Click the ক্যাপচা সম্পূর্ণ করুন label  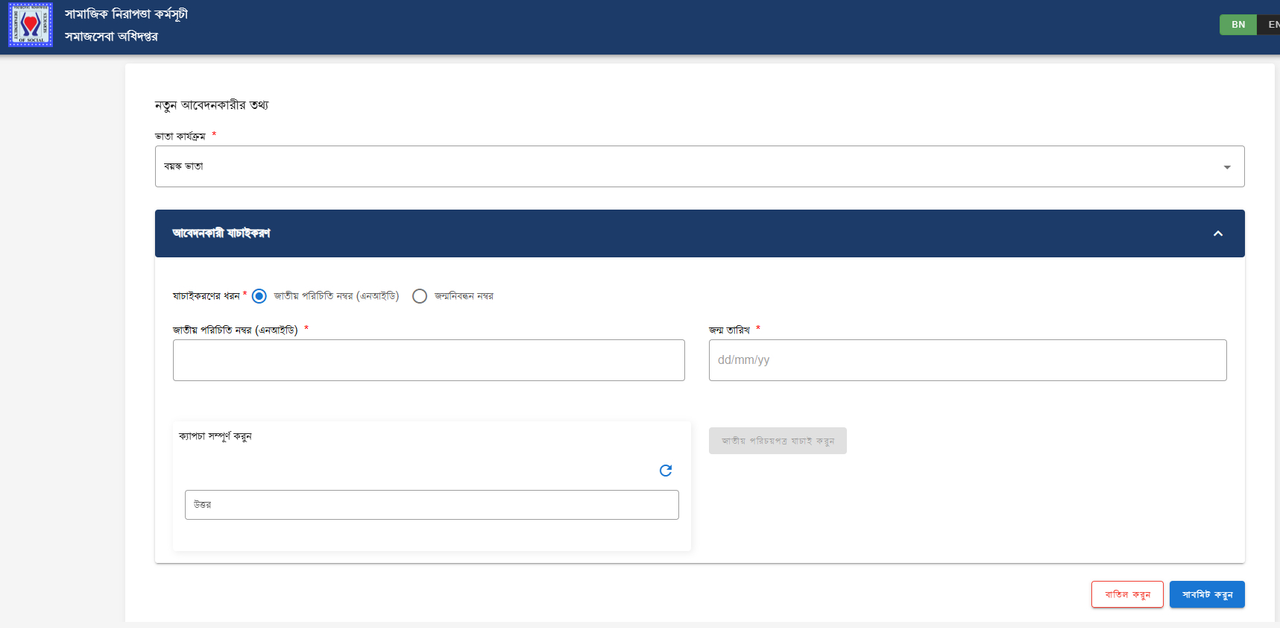(x=215, y=436)
